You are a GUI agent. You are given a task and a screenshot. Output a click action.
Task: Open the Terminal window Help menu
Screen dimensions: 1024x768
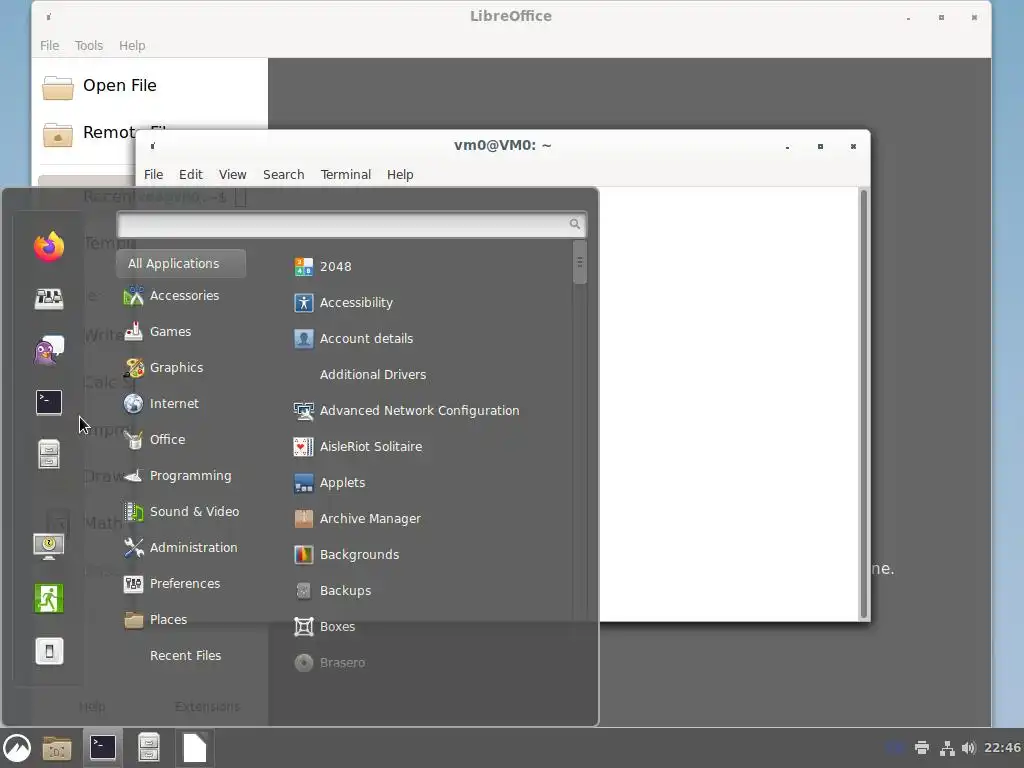400,174
